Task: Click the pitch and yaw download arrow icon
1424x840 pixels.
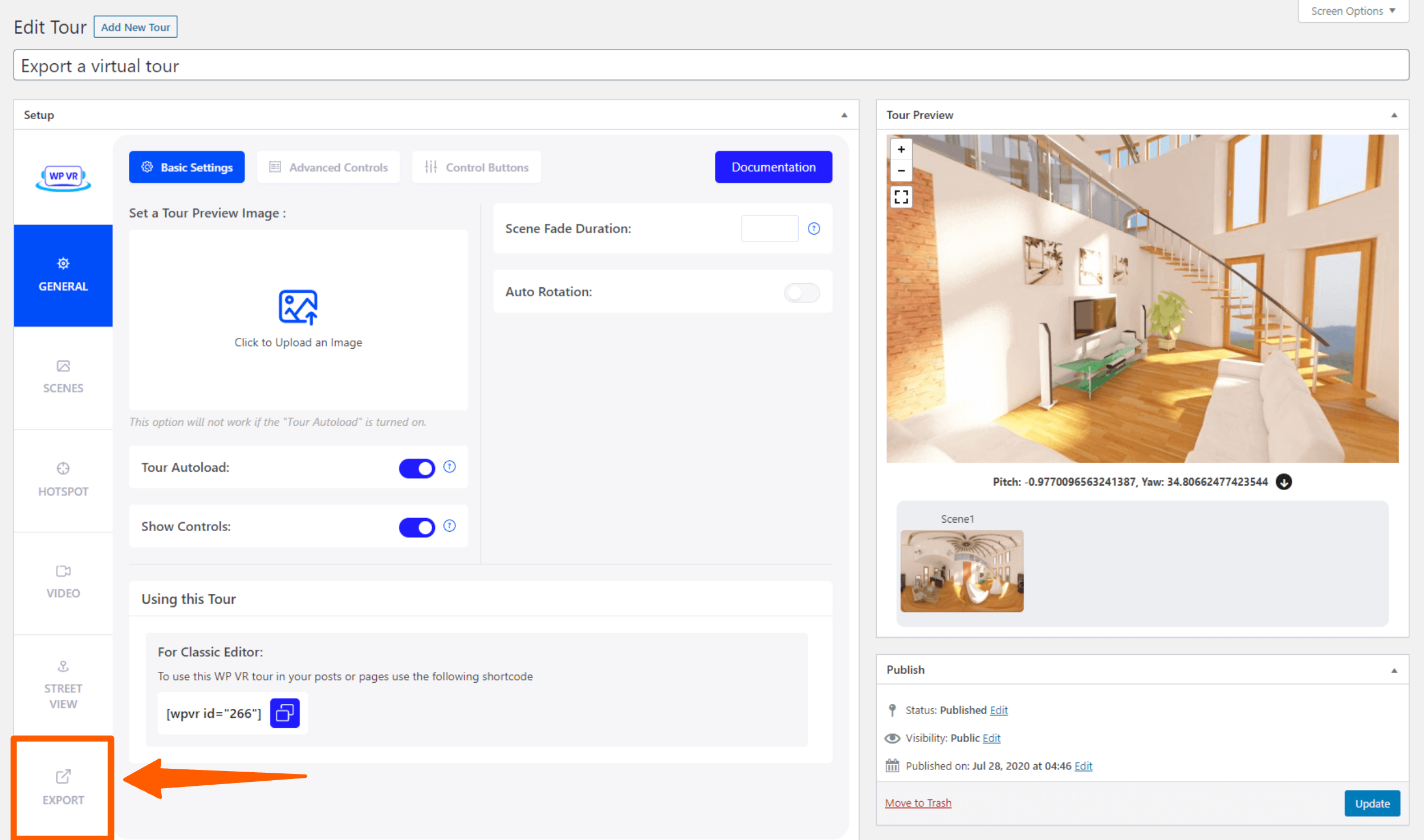Action: (x=1283, y=482)
